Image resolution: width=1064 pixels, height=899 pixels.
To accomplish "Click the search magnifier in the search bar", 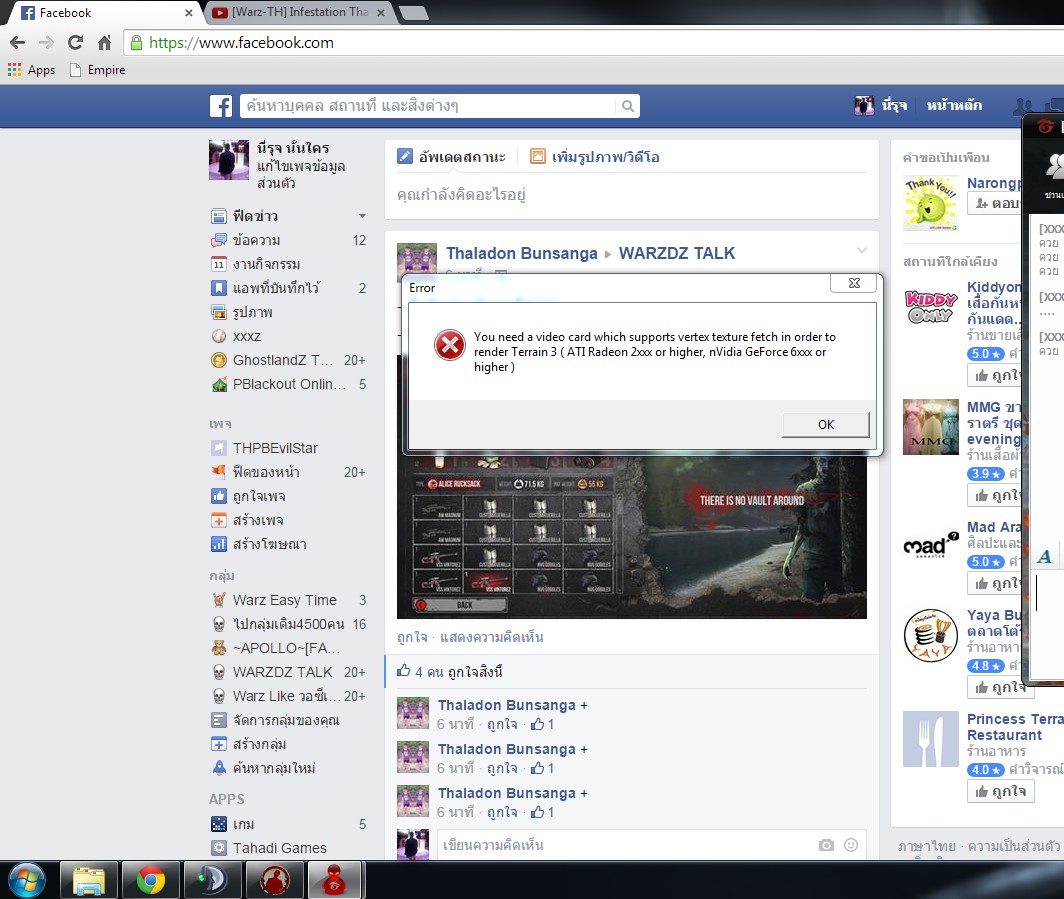I will pos(628,106).
